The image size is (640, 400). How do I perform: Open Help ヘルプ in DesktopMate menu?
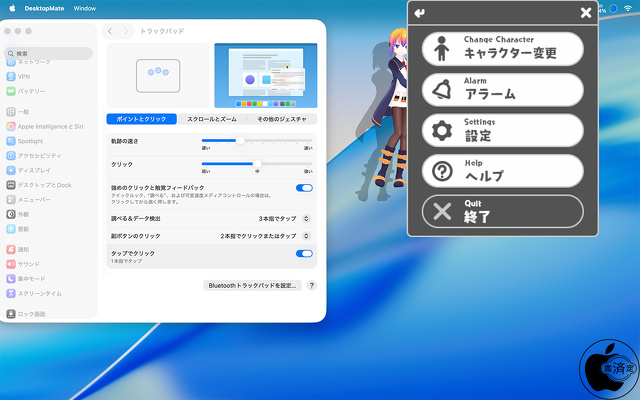click(502, 171)
